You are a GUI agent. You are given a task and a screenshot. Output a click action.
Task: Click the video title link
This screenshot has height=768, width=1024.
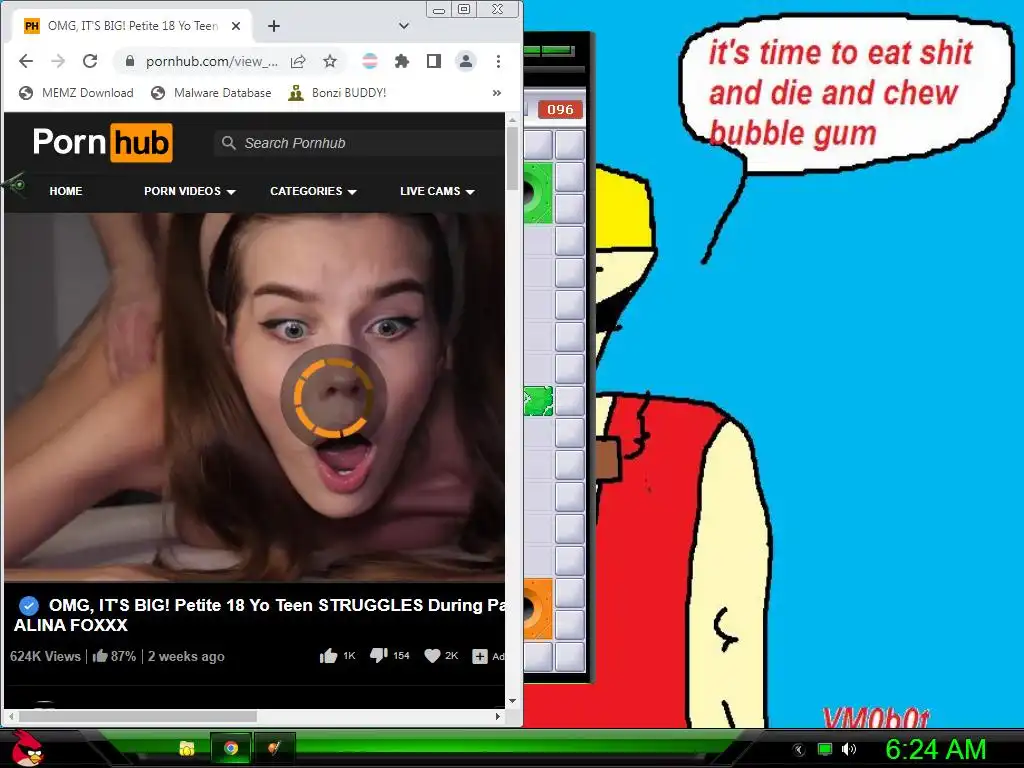[260, 615]
